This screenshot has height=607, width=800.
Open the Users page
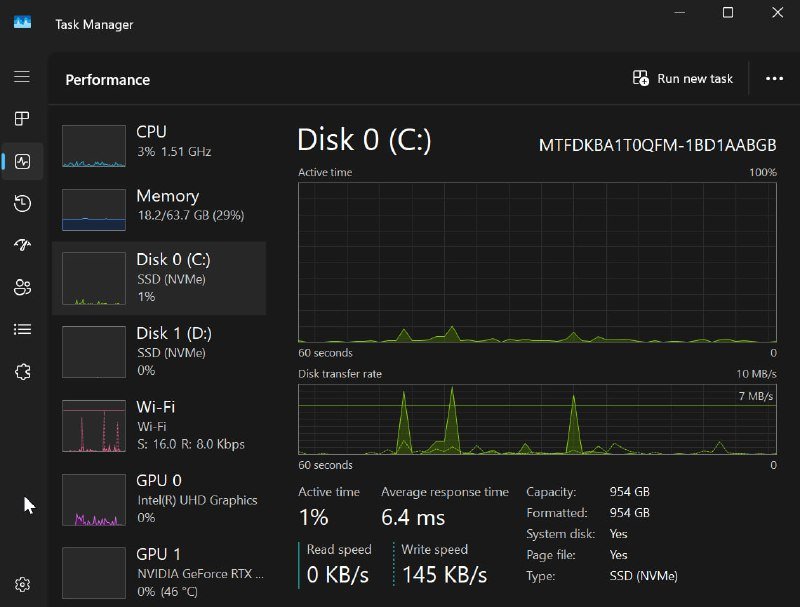click(x=23, y=287)
